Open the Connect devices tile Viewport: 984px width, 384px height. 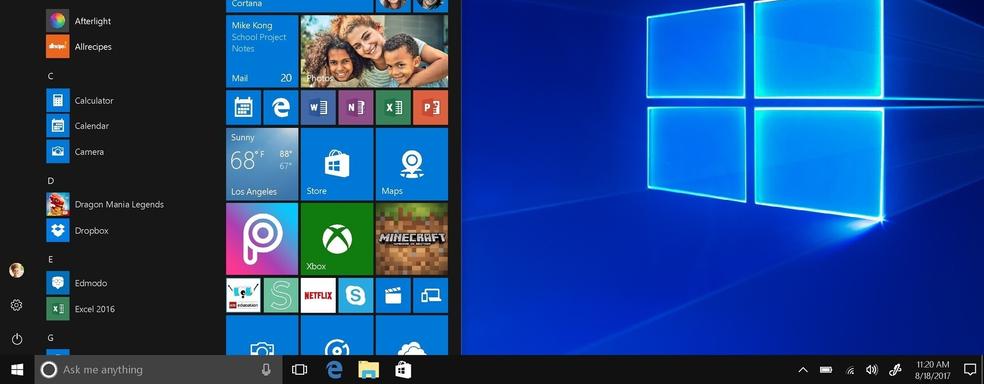430,296
